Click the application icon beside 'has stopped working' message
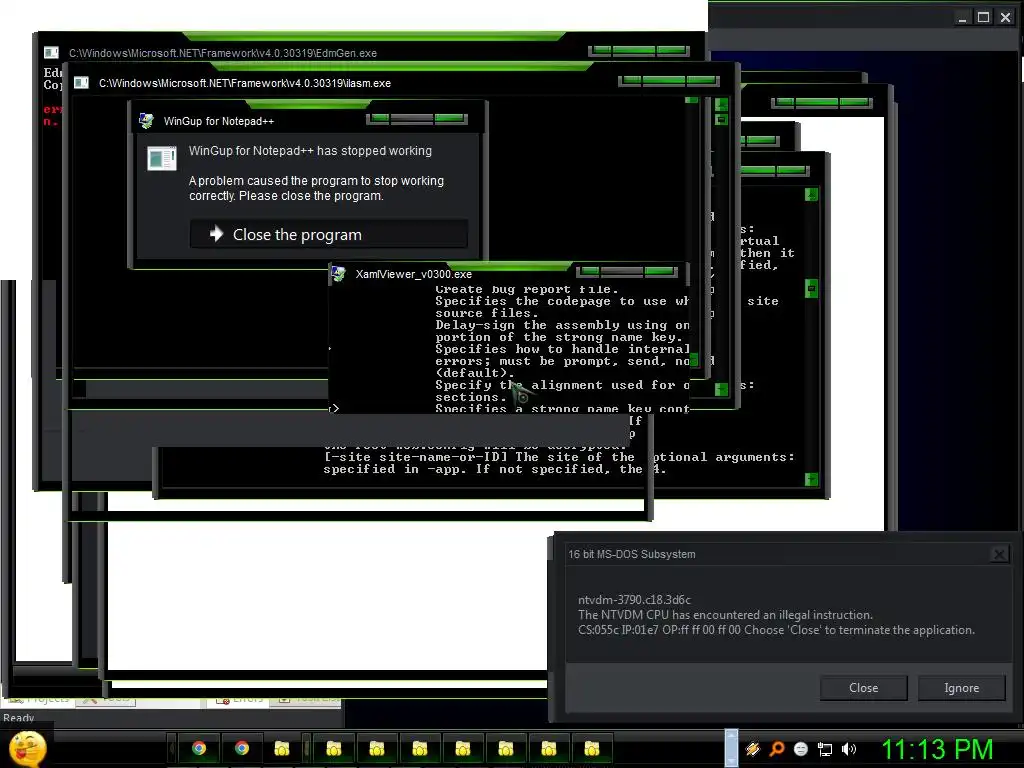Screen dimensions: 1024x768 coord(161,158)
